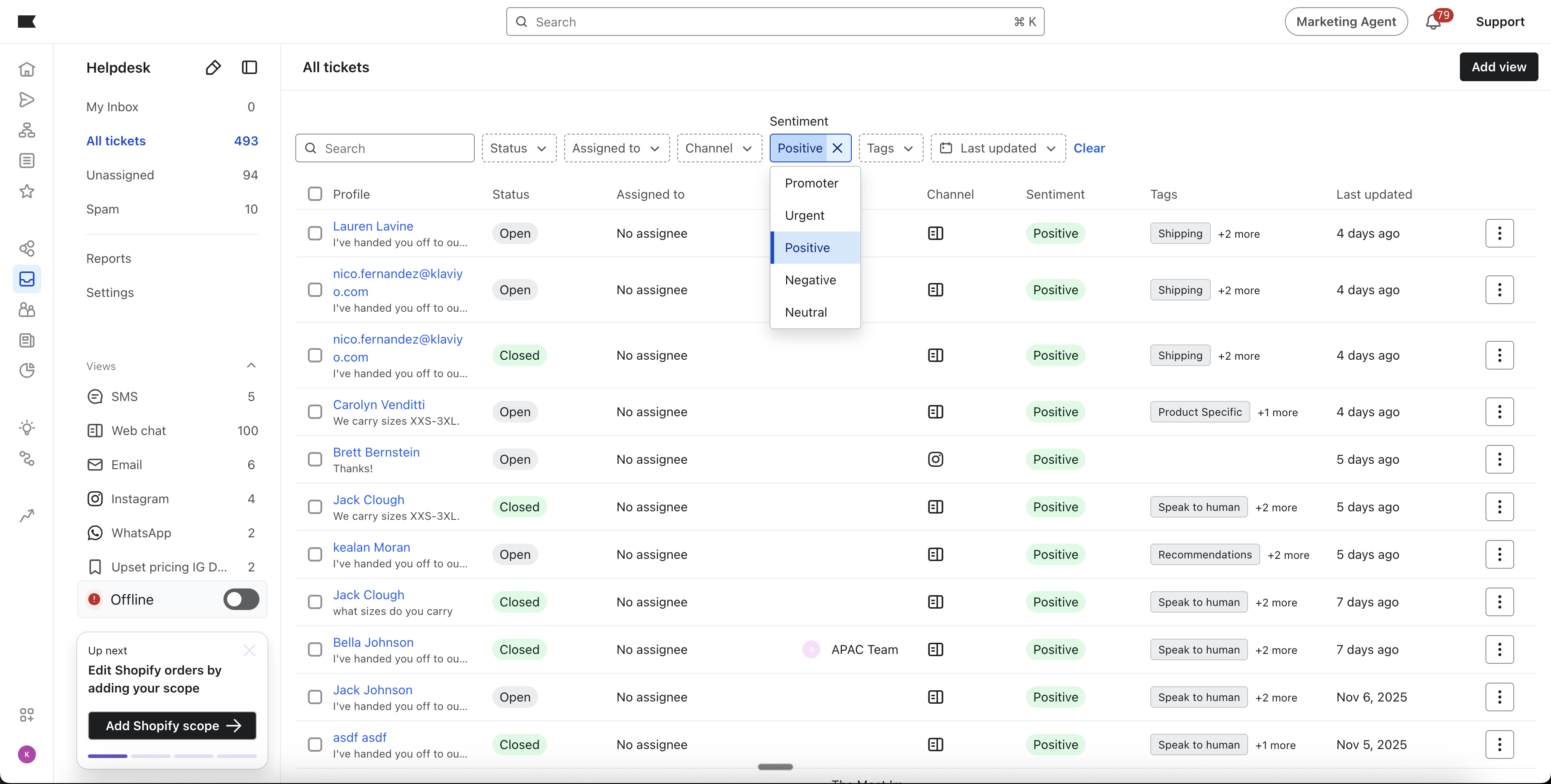Screen dimensions: 1551x784
Task: Click the AI lightbulb icon in sidebar
Action: 27,427
